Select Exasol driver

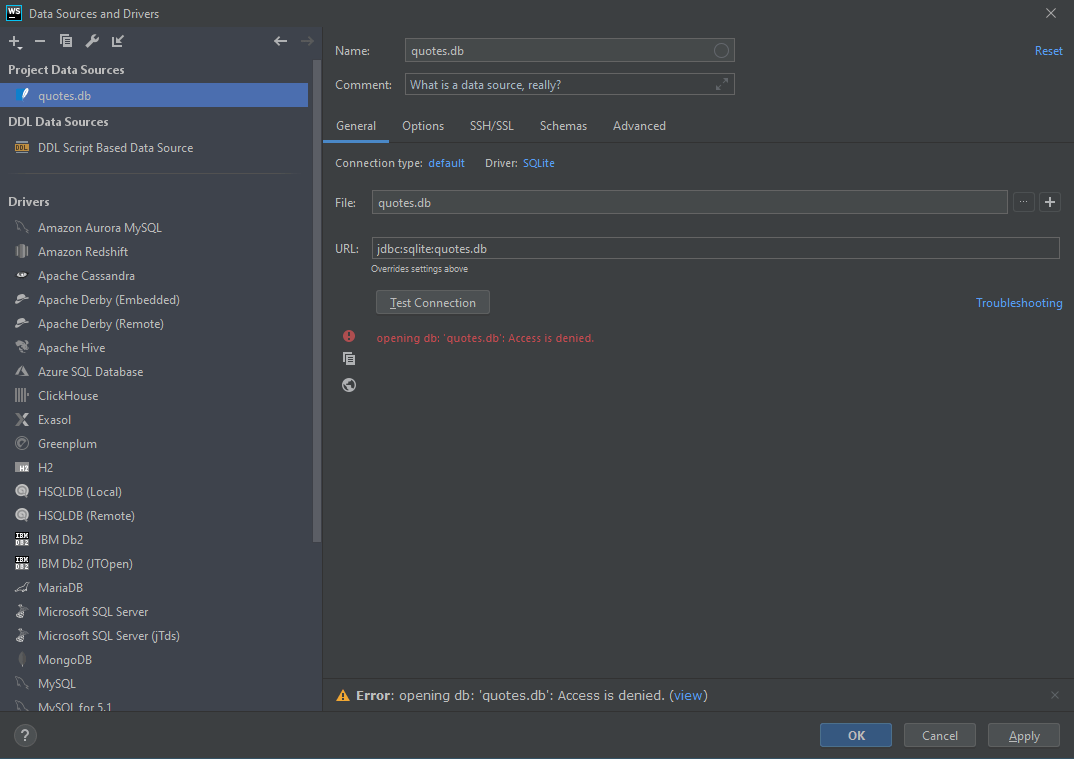154,419
